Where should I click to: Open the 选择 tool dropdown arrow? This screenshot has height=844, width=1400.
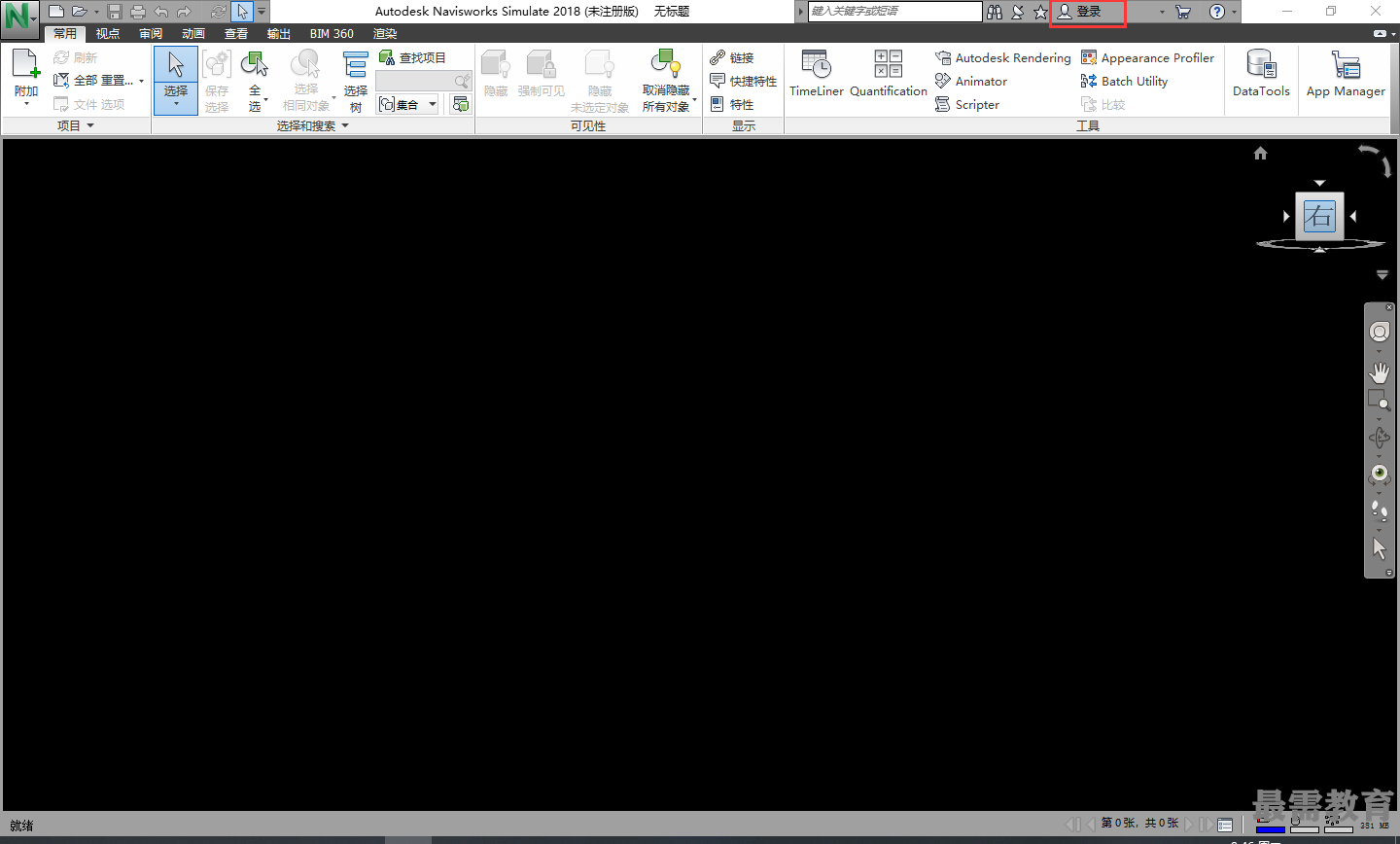click(176, 104)
